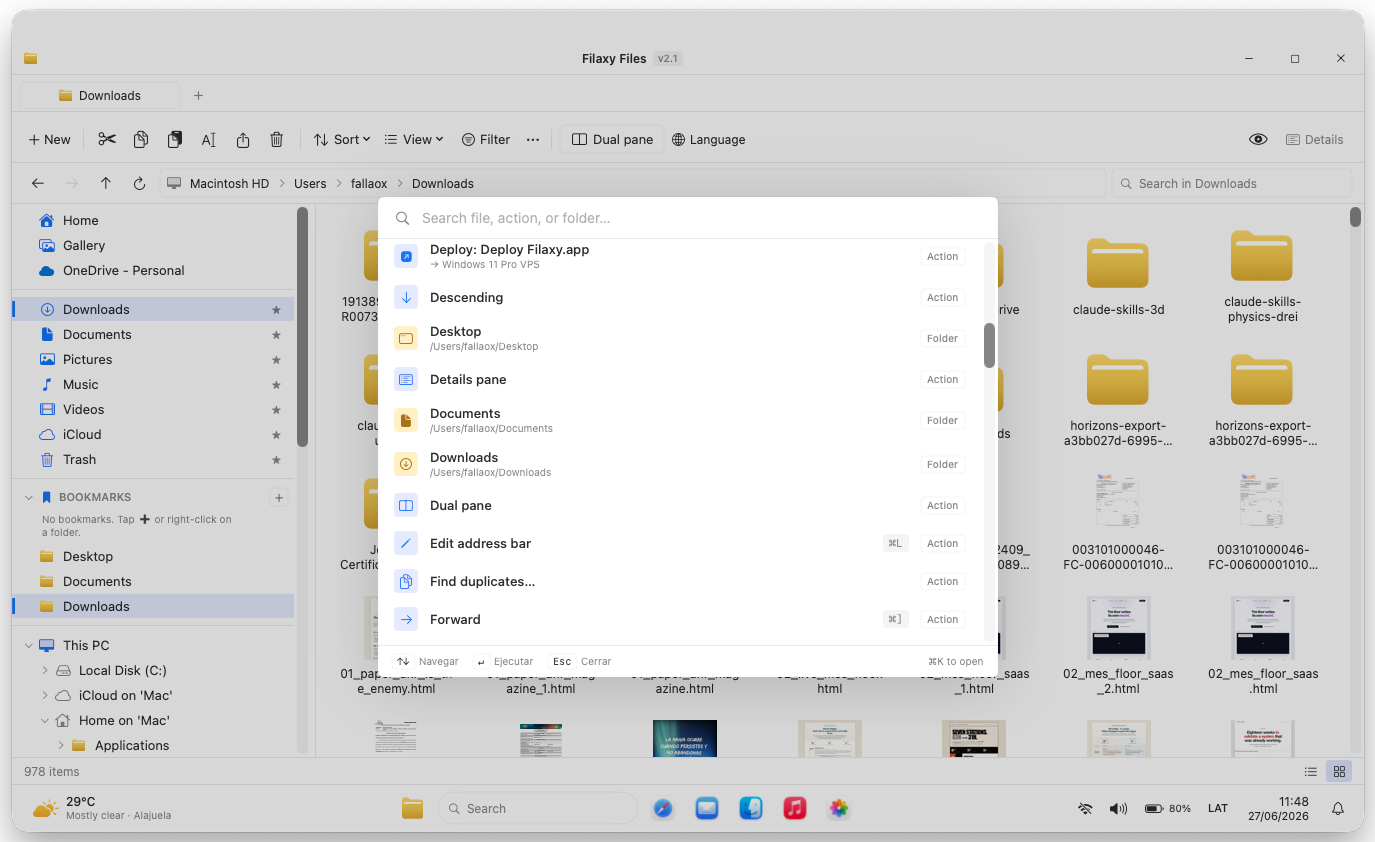The height and width of the screenshot is (842, 1375).
Task: Open Safari from the taskbar
Action: [663, 808]
